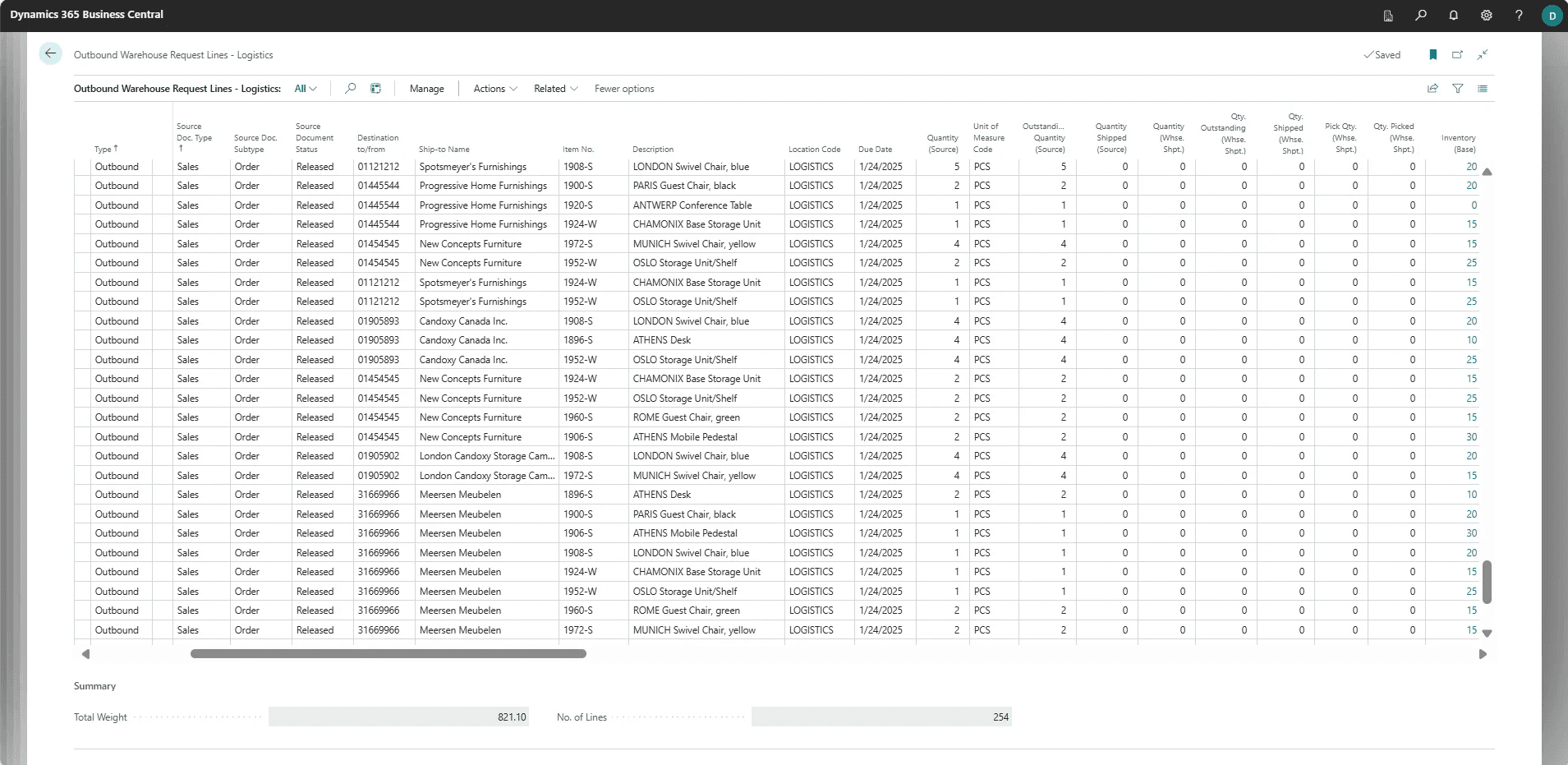The height and width of the screenshot is (765, 1568).
Task: Click the Dynamics 365 Business Central title
Action: click(87, 15)
